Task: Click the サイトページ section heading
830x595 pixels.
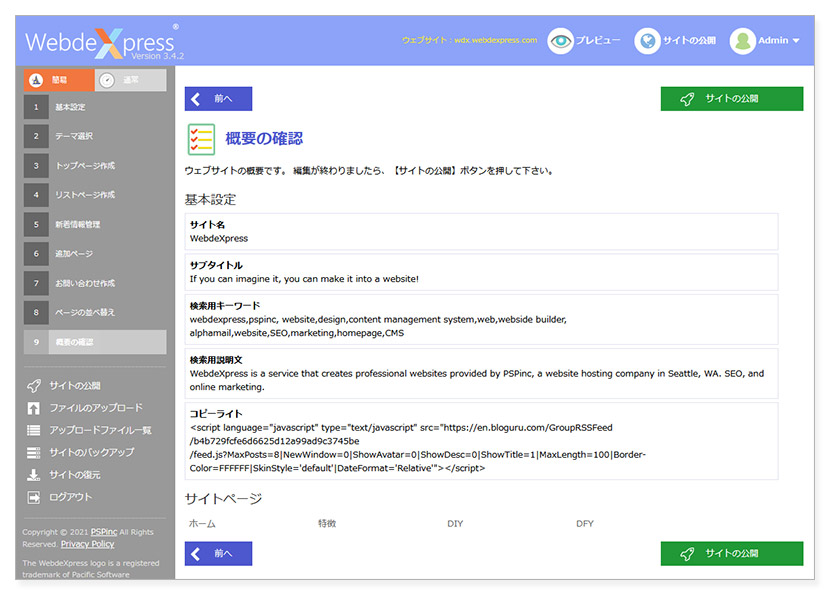Action: pyautogui.click(x=223, y=499)
